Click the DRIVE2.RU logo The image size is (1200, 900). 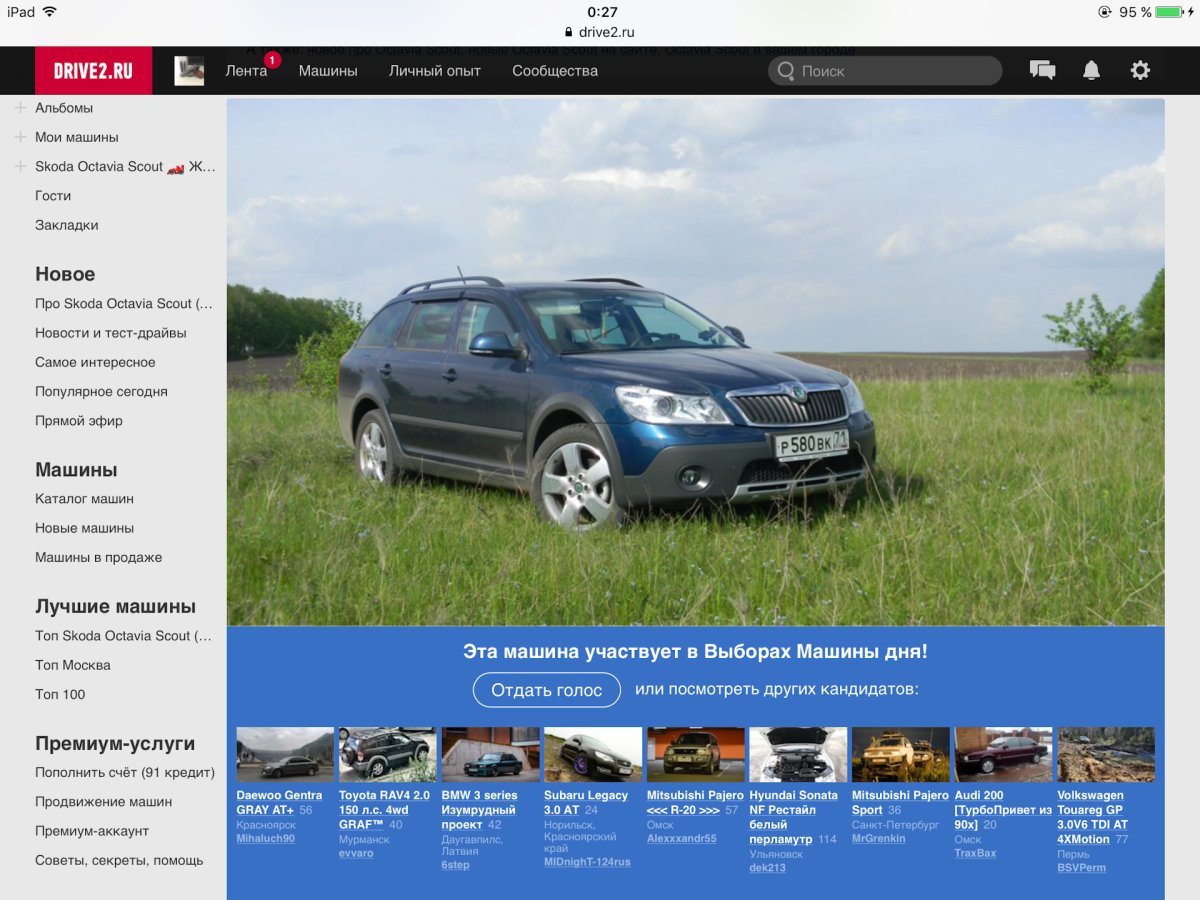pyautogui.click(x=94, y=70)
